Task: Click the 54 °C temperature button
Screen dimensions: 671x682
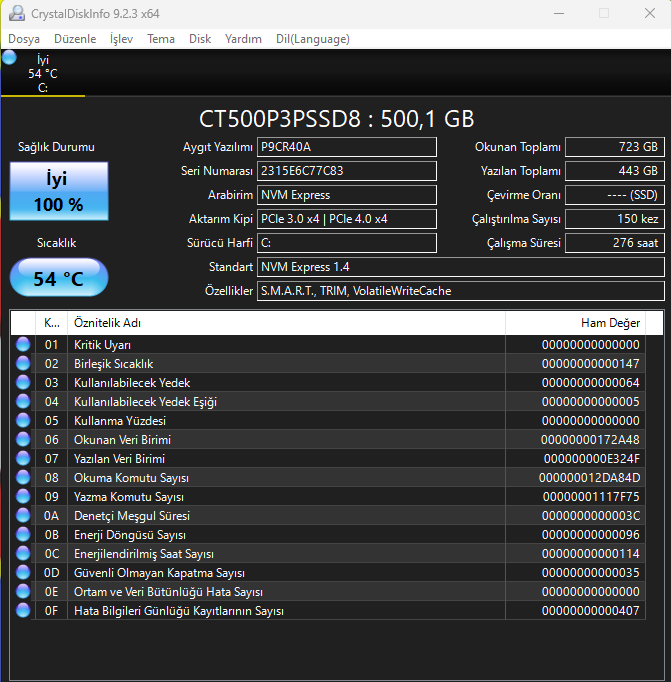Action: click(x=59, y=277)
